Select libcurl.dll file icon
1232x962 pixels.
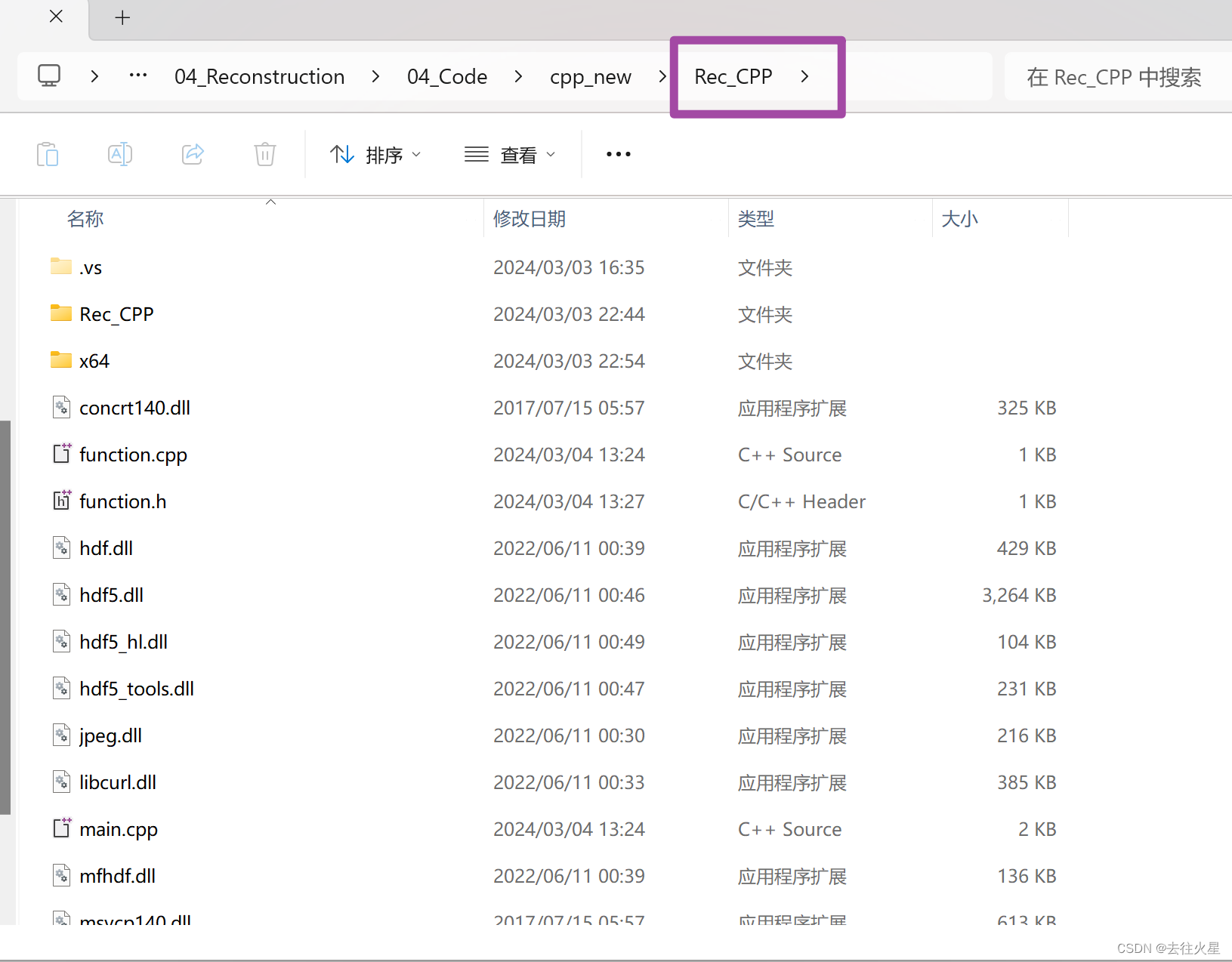click(x=62, y=782)
